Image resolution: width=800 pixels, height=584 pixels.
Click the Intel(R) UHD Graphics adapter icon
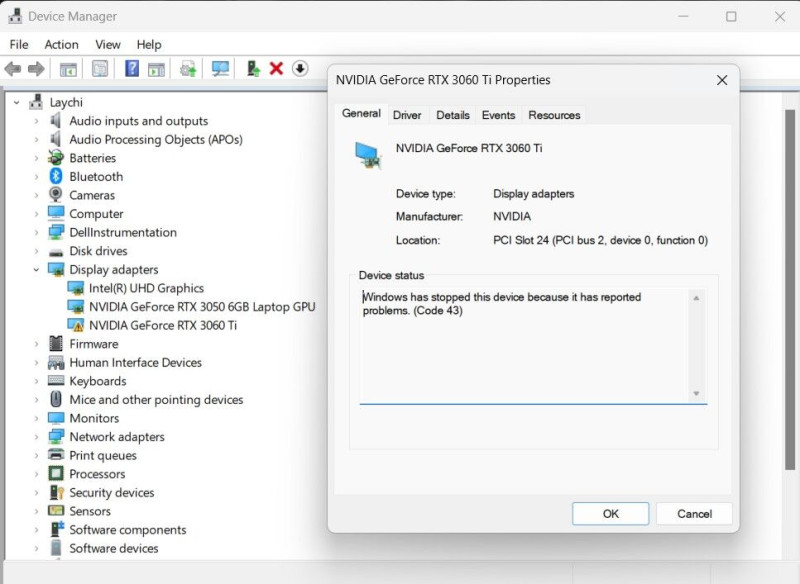[x=76, y=288]
